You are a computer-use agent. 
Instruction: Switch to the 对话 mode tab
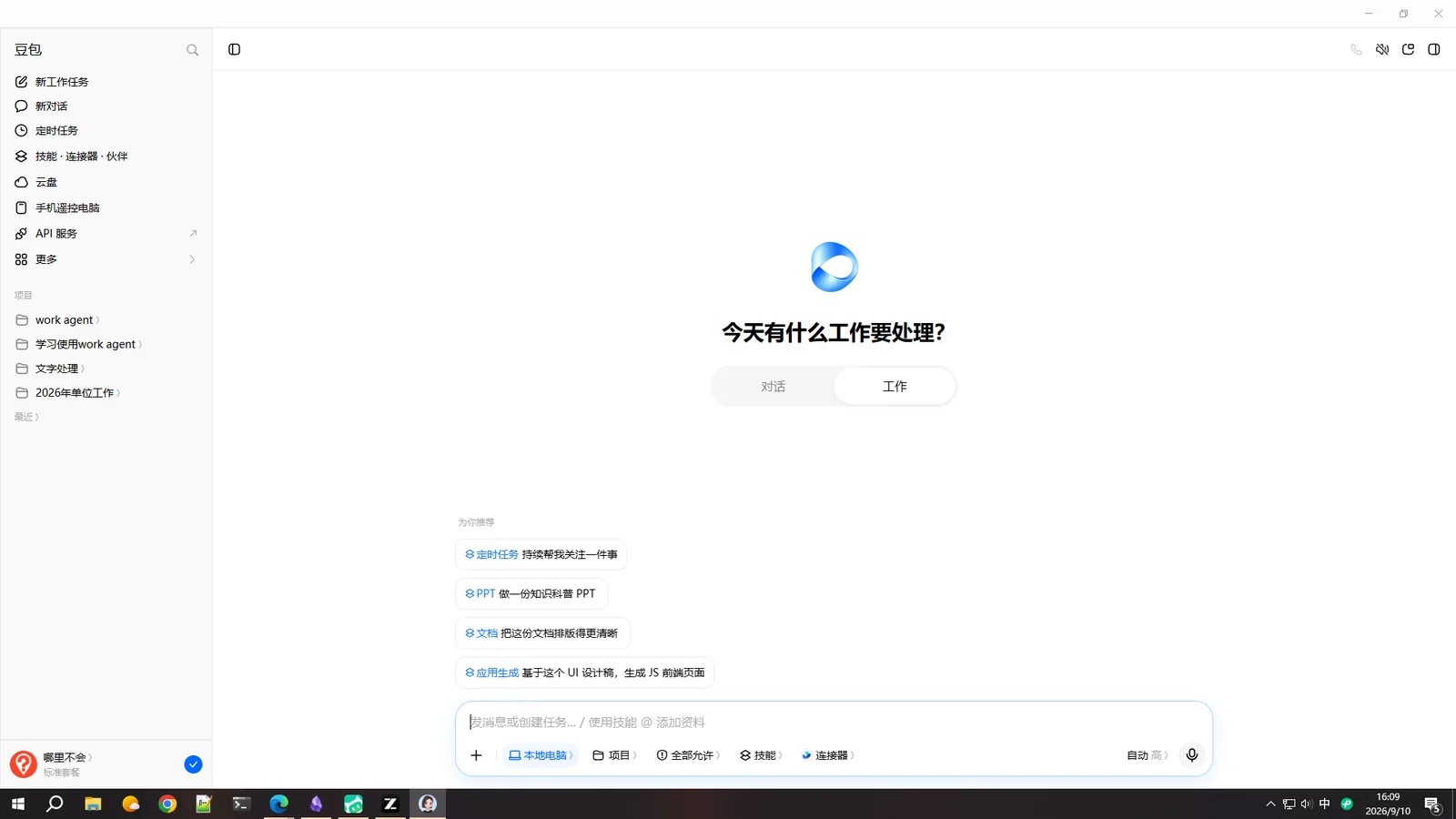pyautogui.click(x=773, y=387)
